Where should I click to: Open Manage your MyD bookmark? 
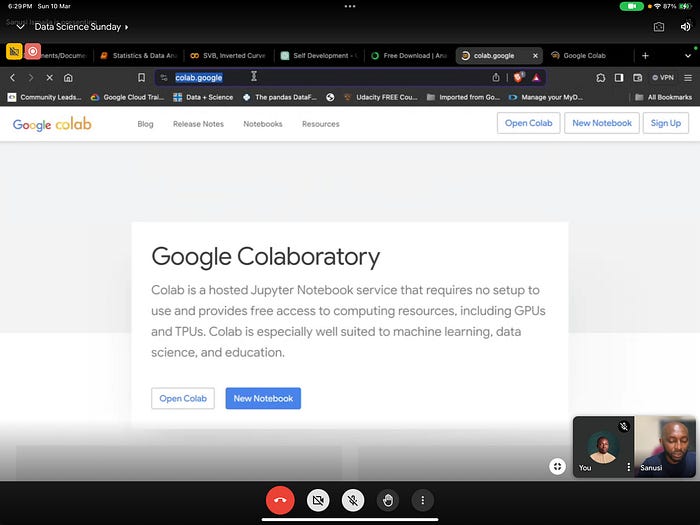click(x=546, y=97)
